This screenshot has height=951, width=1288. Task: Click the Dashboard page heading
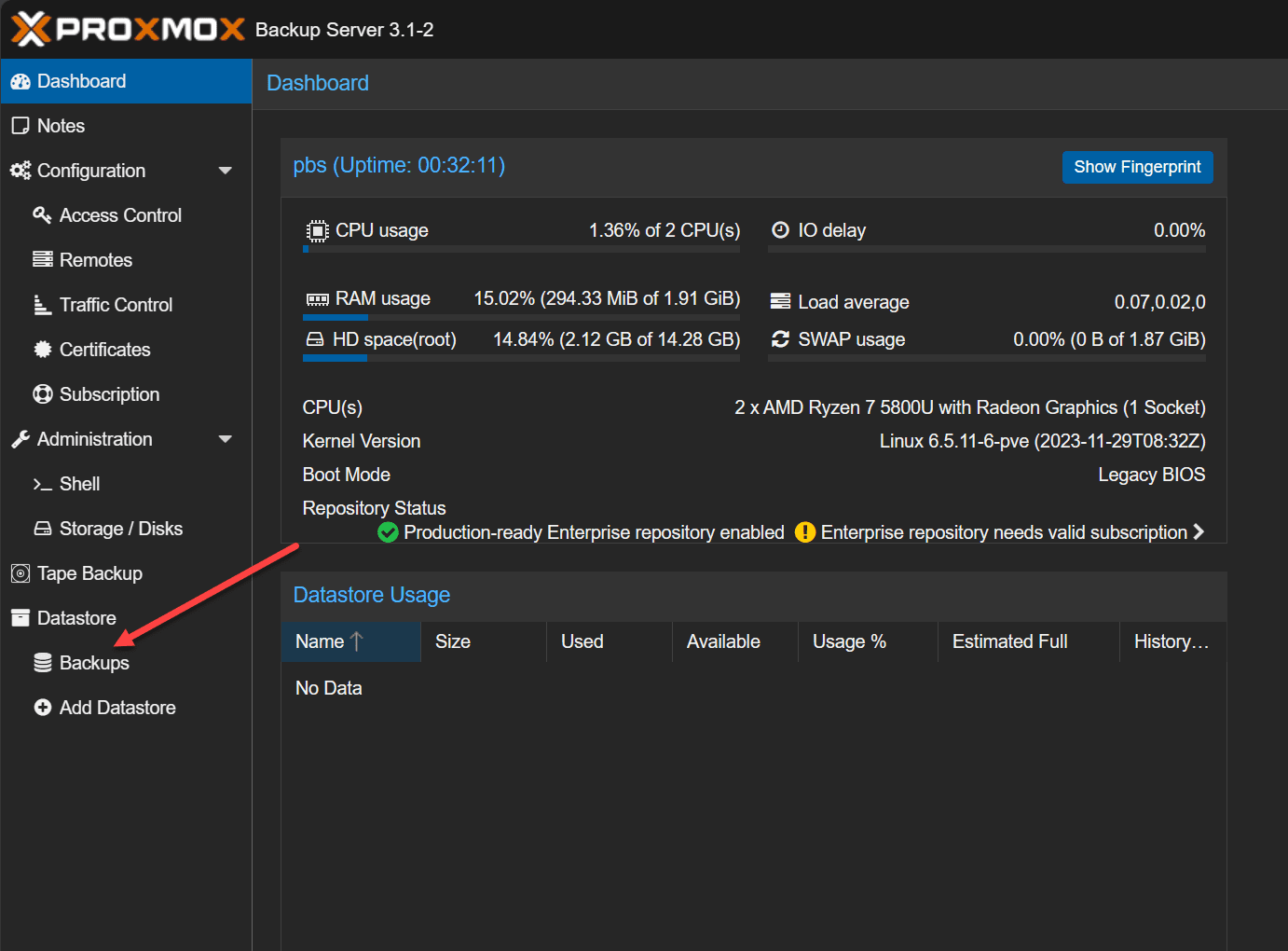pyautogui.click(x=318, y=83)
